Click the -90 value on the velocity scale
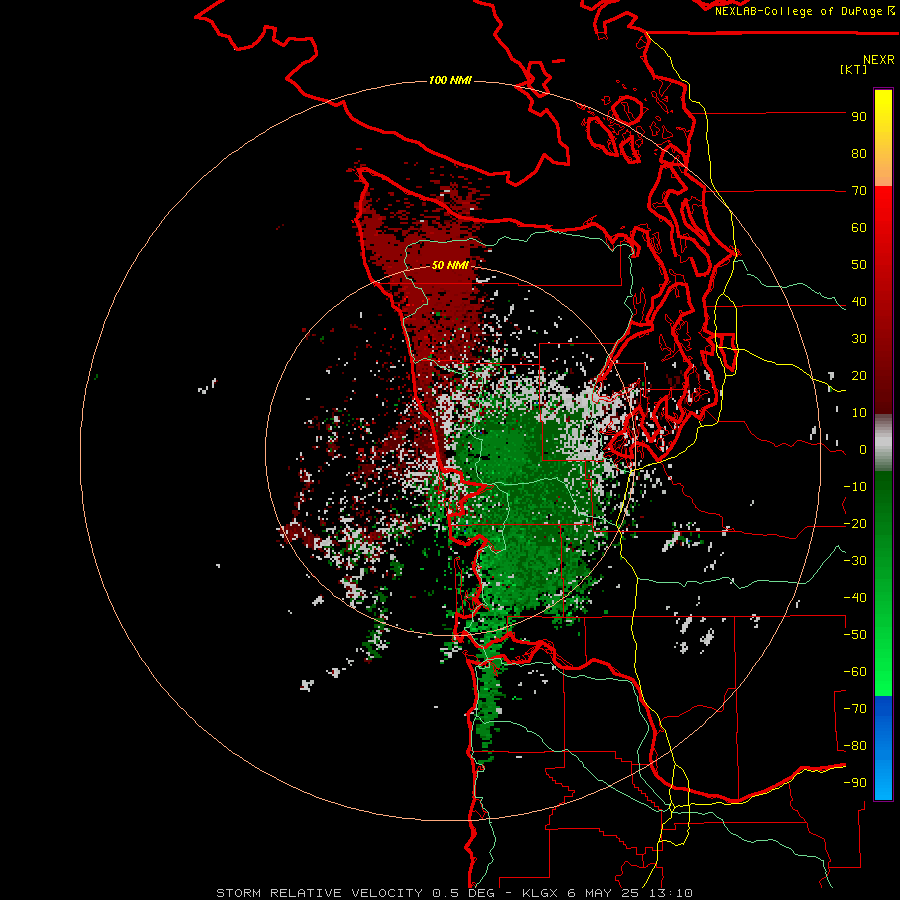Viewport: 900px width, 900px height. pyautogui.click(x=855, y=783)
